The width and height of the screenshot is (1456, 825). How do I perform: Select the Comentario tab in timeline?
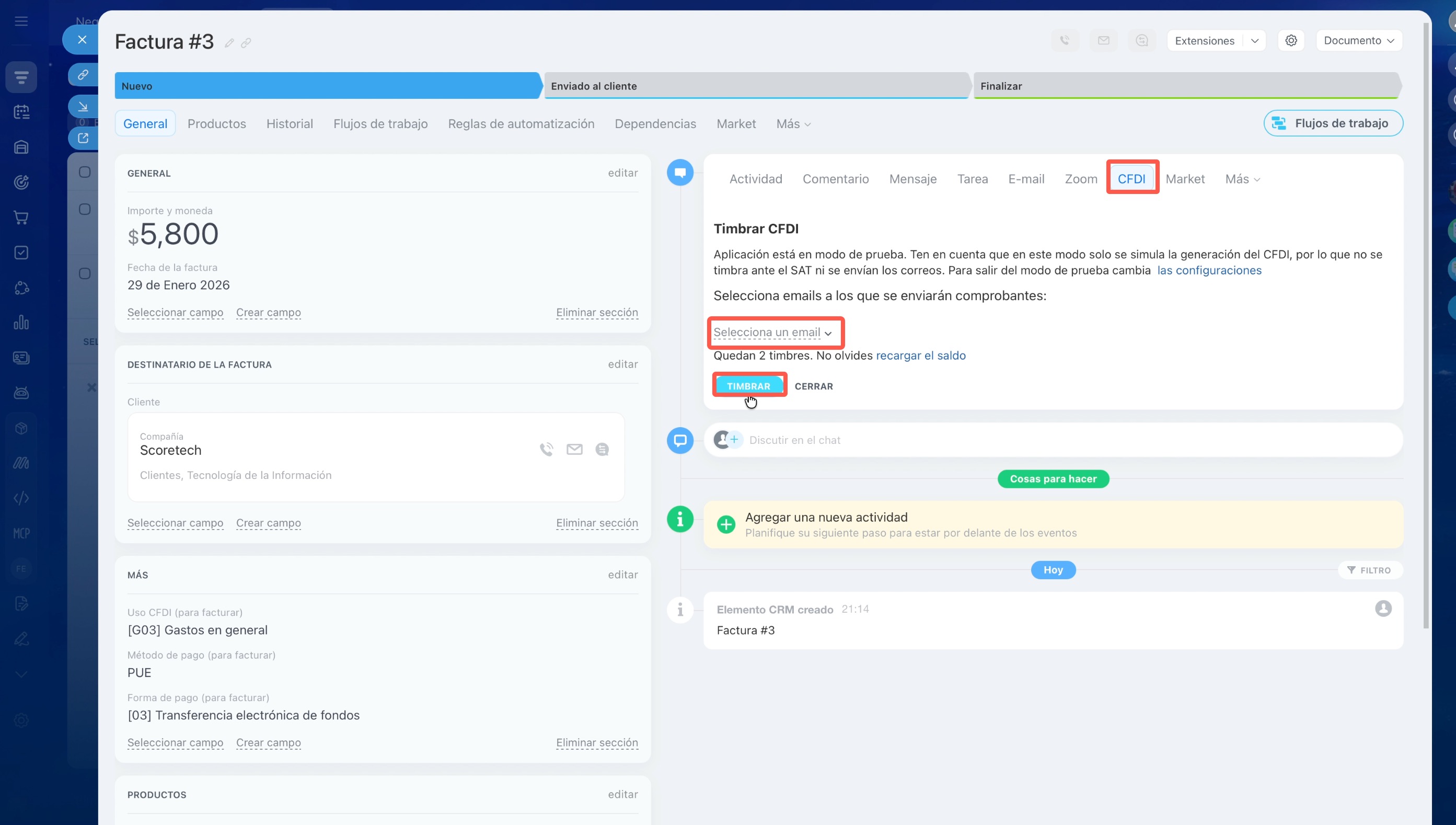(x=835, y=179)
